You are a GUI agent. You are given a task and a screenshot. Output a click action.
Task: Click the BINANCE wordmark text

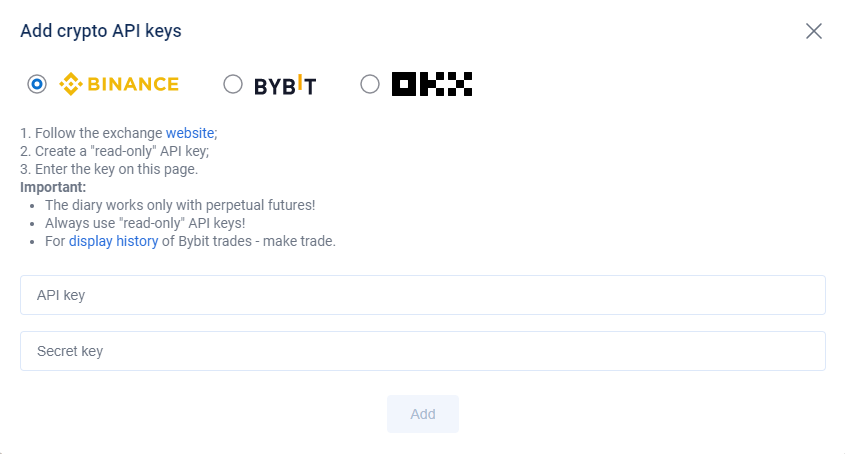pos(133,84)
